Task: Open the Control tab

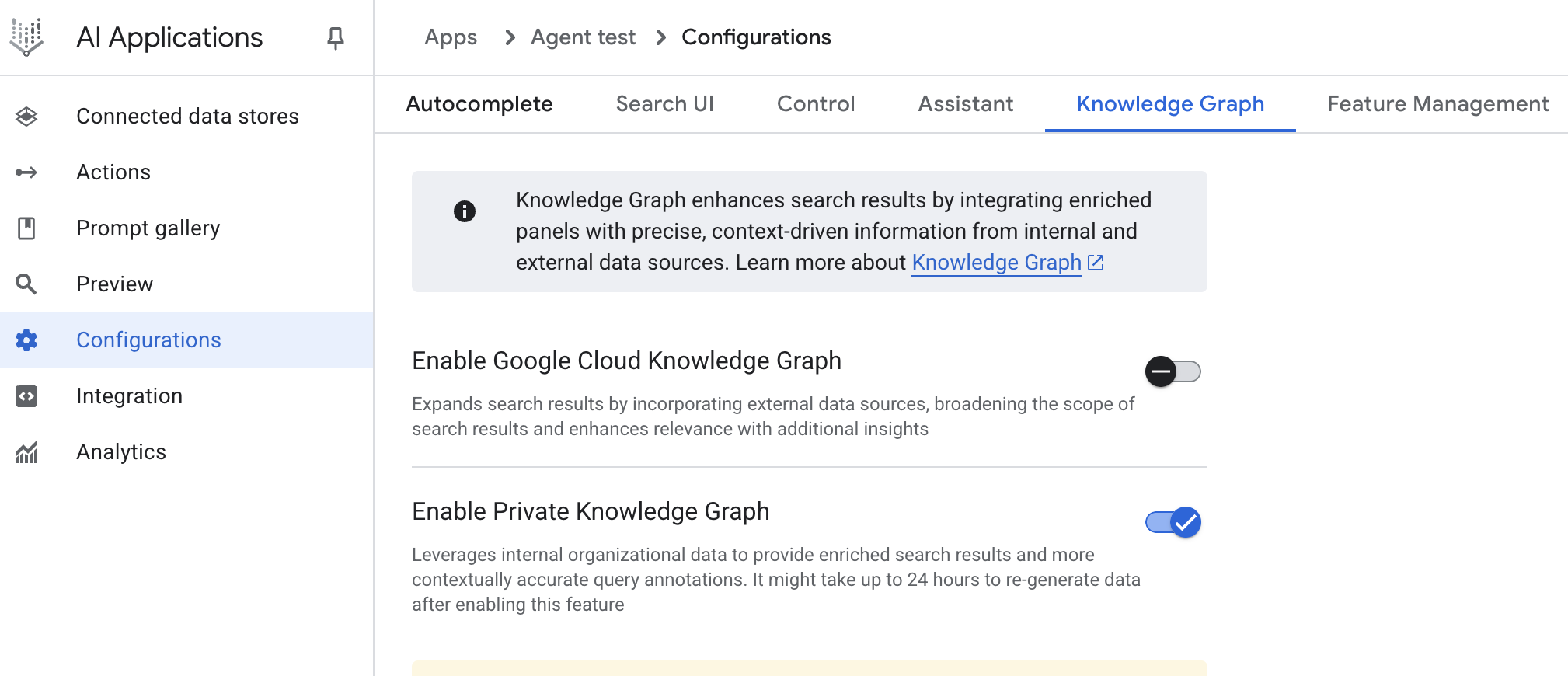Action: 816,104
